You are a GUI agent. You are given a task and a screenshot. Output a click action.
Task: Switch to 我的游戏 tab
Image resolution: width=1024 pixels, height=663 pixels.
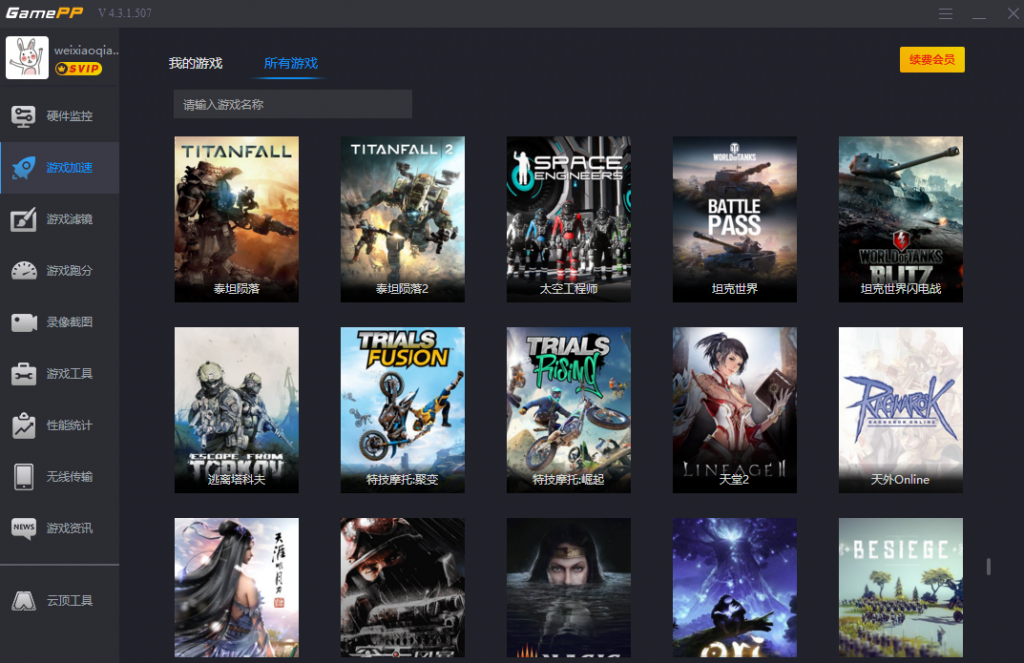(x=195, y=63)
